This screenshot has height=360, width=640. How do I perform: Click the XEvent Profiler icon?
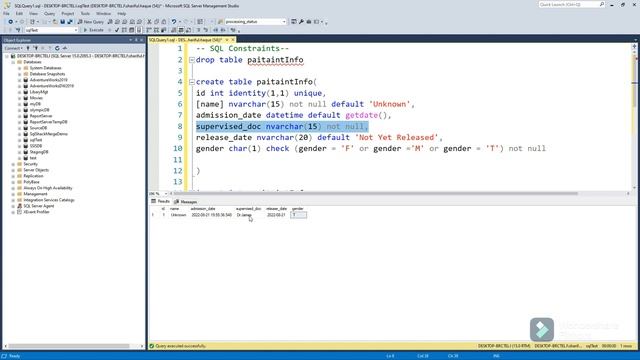tap(19, 212)
